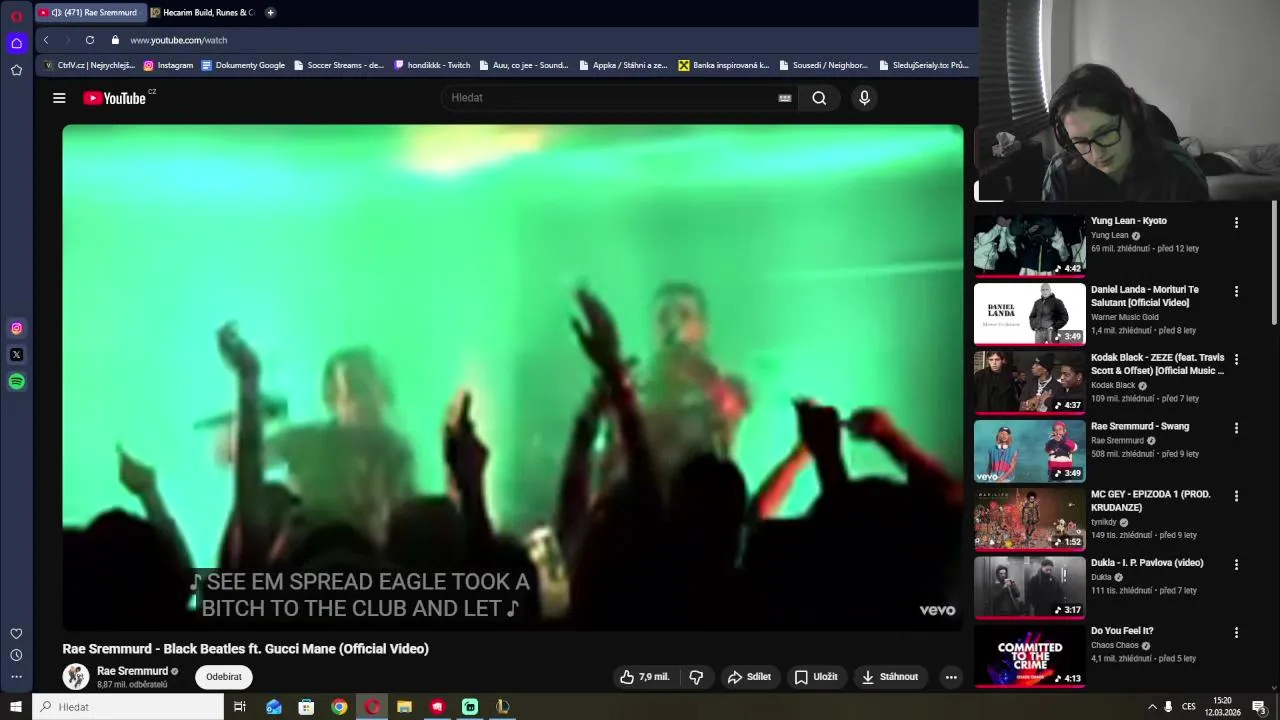The image size is (1280, 720).
Task: Open the Rae Sremmurd channel avatar
Action: pos(76,677)
